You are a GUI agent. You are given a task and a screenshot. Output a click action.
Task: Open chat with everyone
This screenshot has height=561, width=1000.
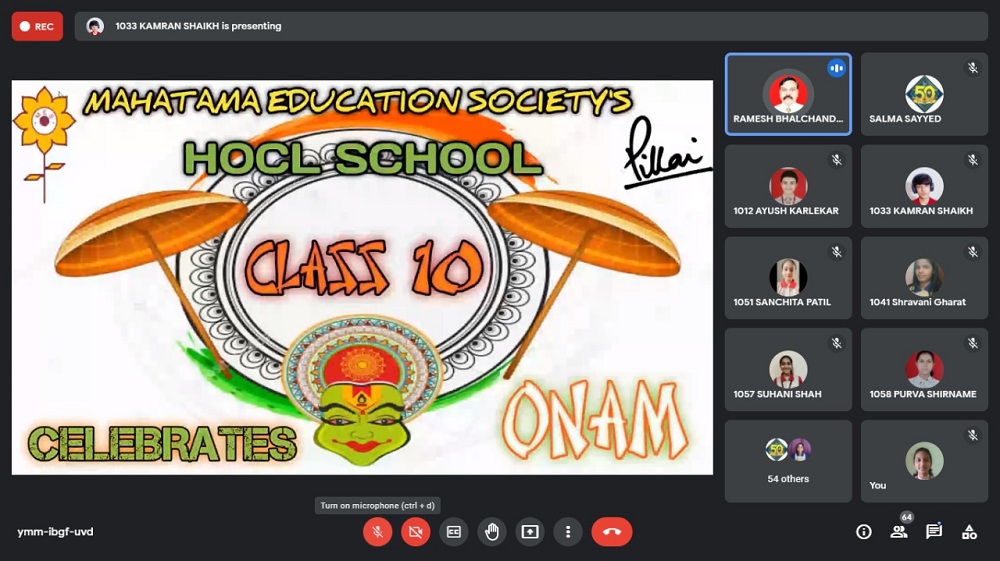[934, 532]
